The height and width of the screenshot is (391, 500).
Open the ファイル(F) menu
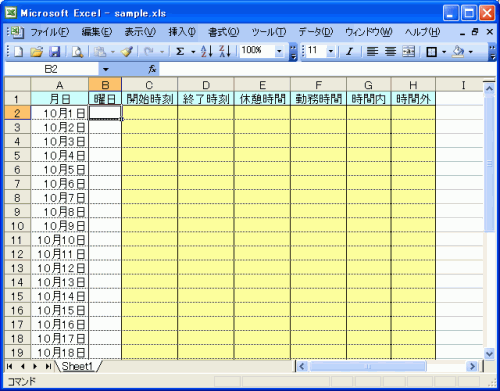pyautogui.click(x=50, y=32)
